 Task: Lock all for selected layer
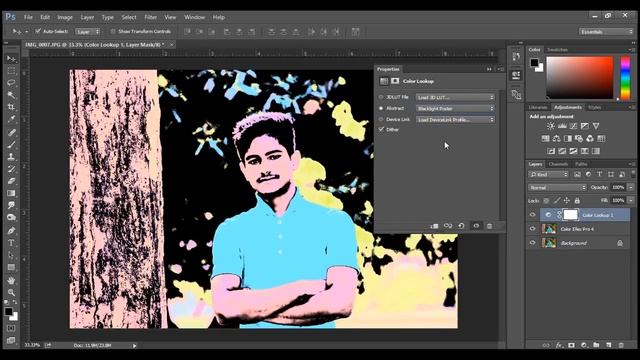coord(577,200)
